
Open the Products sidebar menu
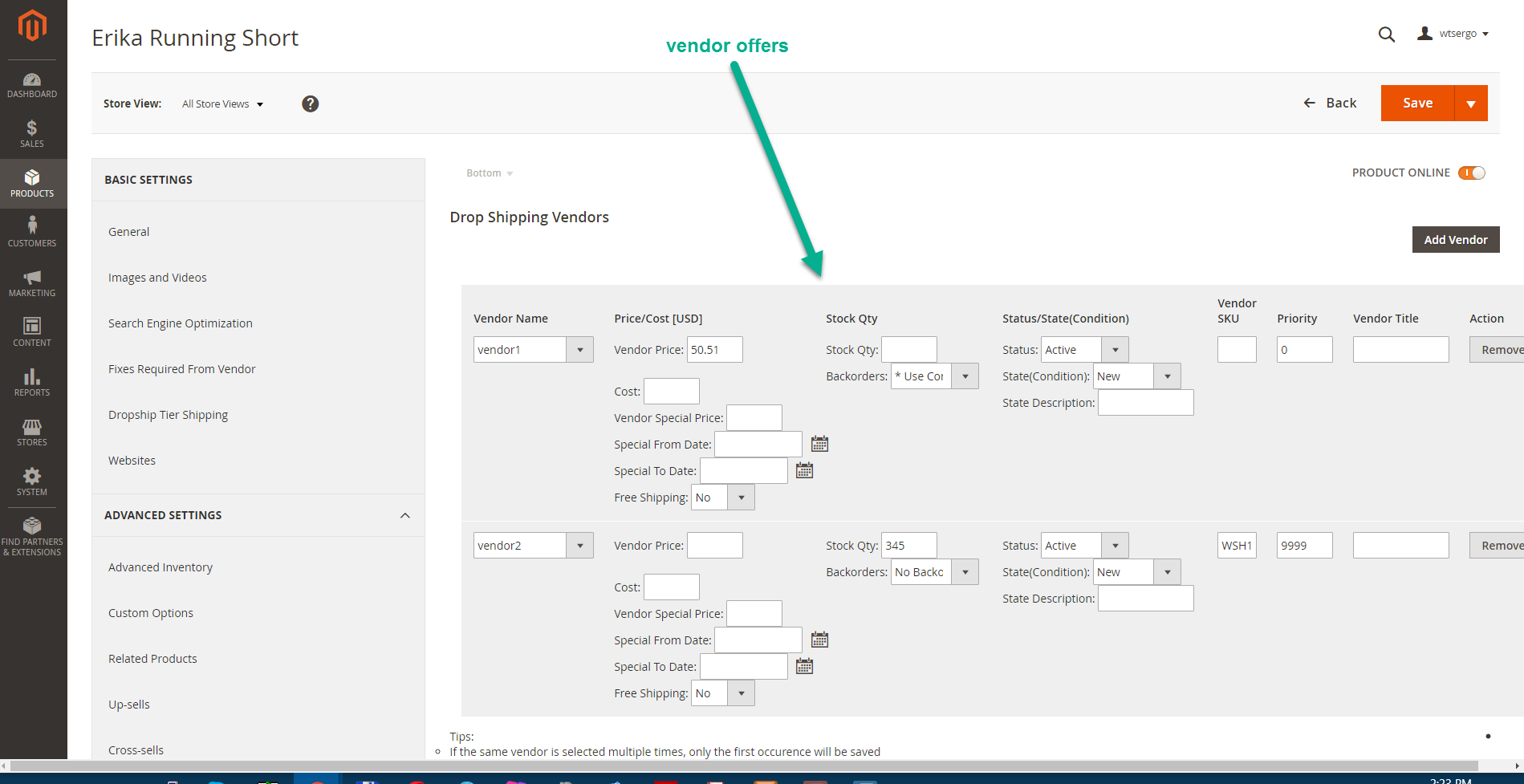point(32,184)
